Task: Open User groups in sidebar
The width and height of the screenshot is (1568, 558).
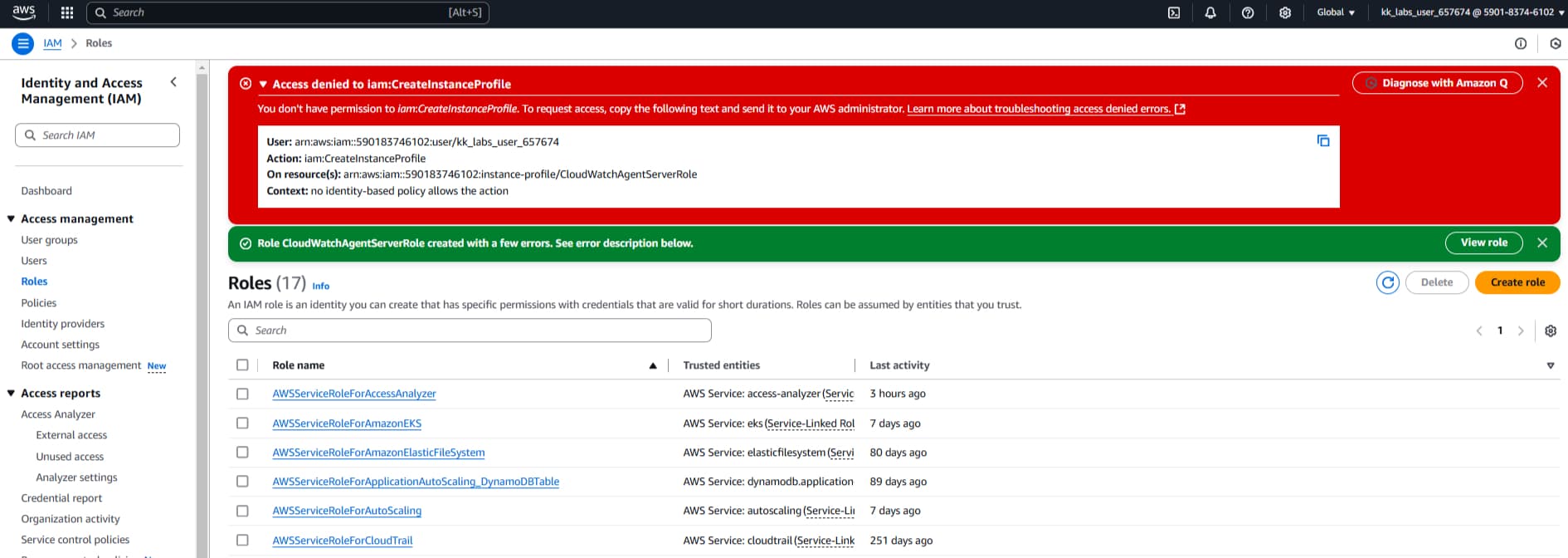Action: [49, 240]
